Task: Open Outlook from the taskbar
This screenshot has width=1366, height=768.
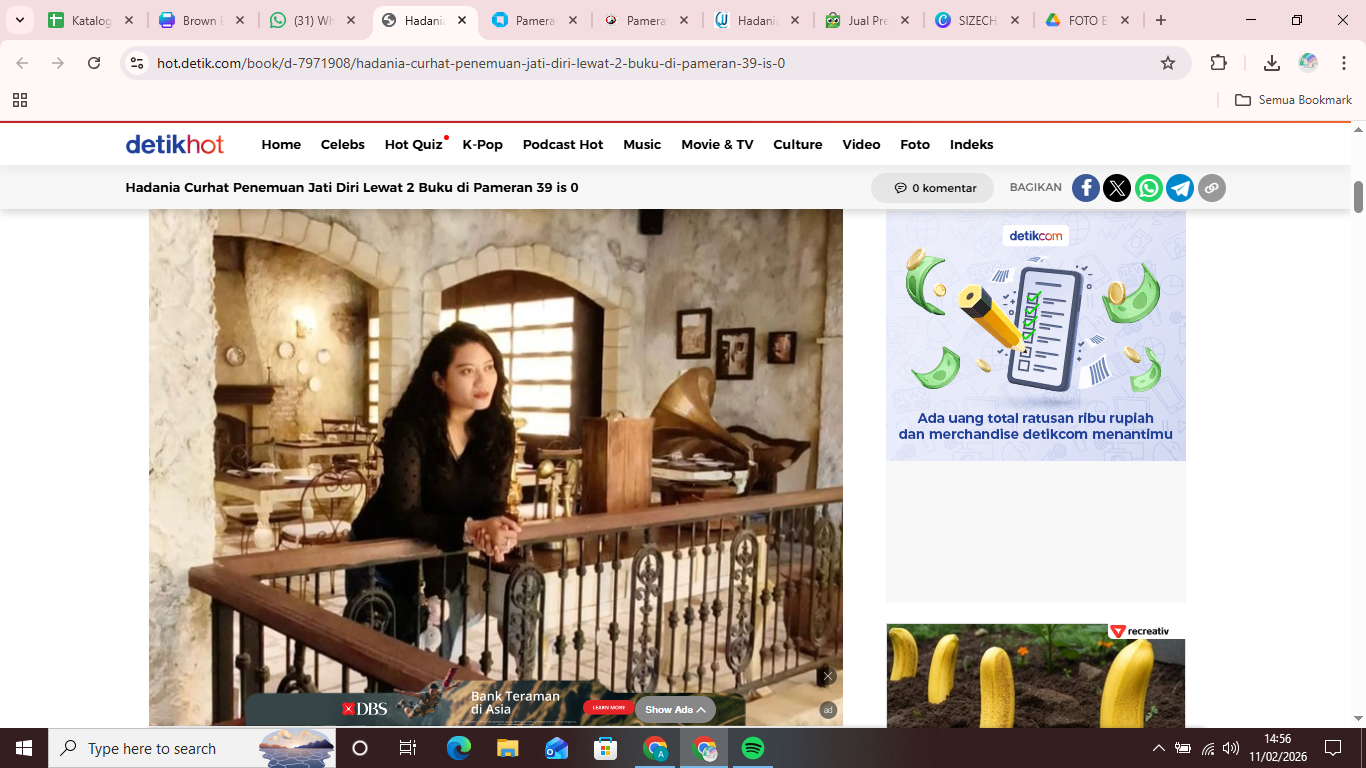Action: coord(557,748)
